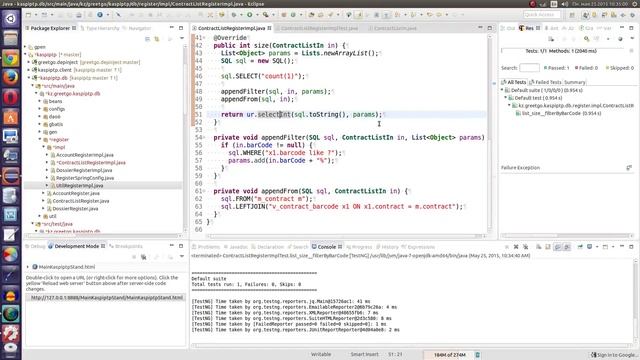This screenshot has height=360, width=640.
Task: Click the Collapse All icon in Package Explorer
Action: coord(147,39)
